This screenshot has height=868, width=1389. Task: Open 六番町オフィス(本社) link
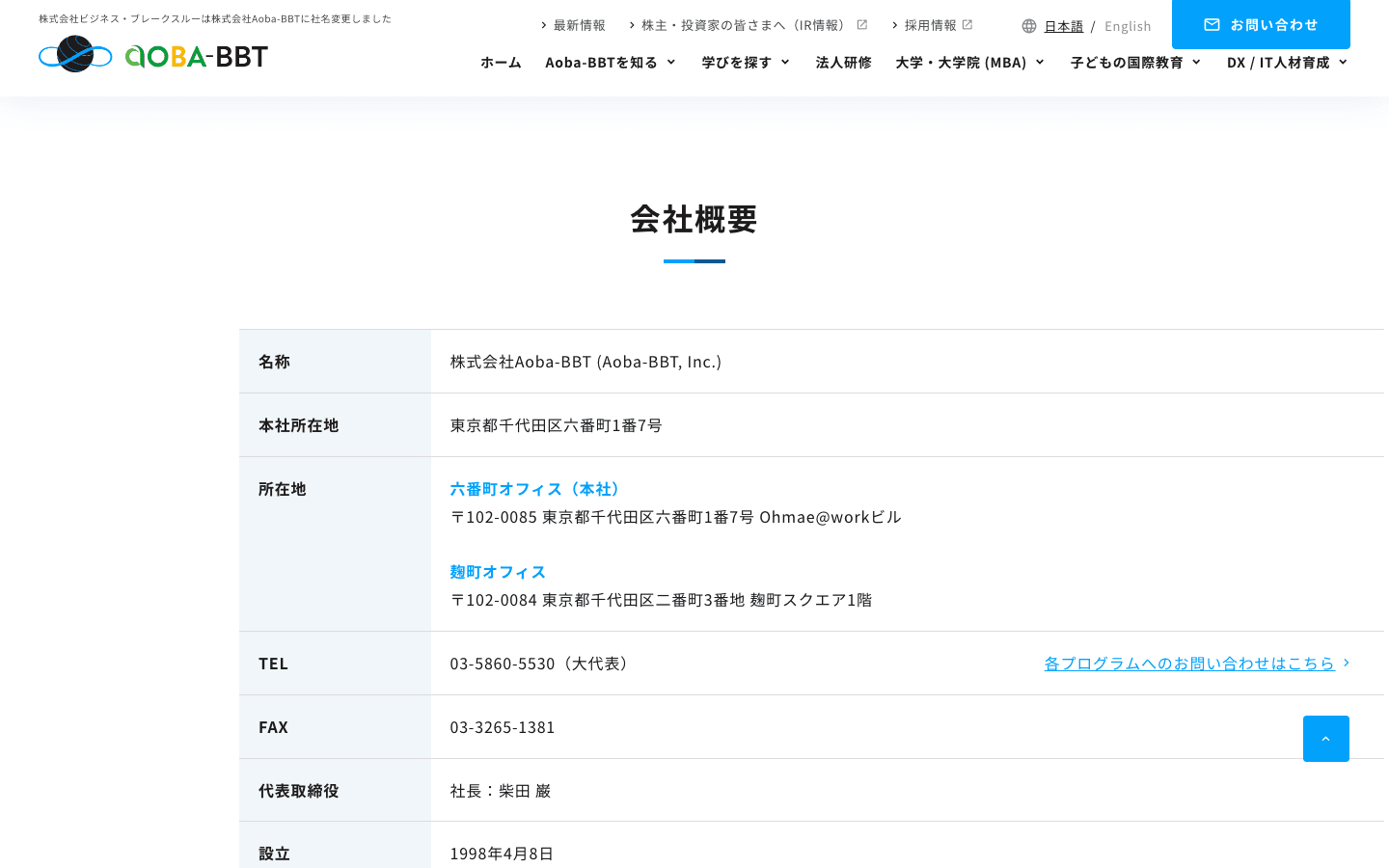538,489
